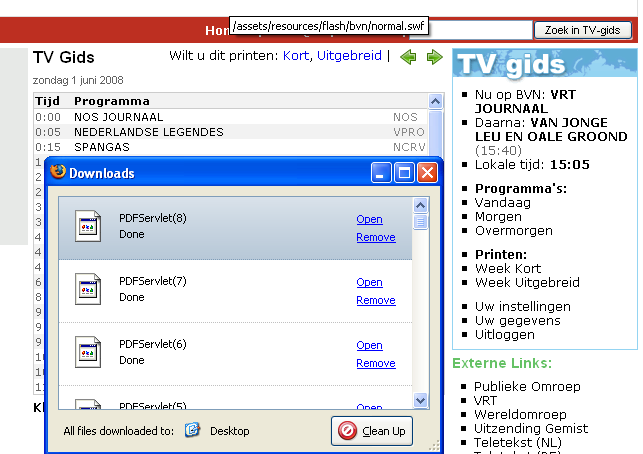The height and width of the screenshot is (454, 643).
Task: Open Uw instellingen settings link
Action: [523, 307]
